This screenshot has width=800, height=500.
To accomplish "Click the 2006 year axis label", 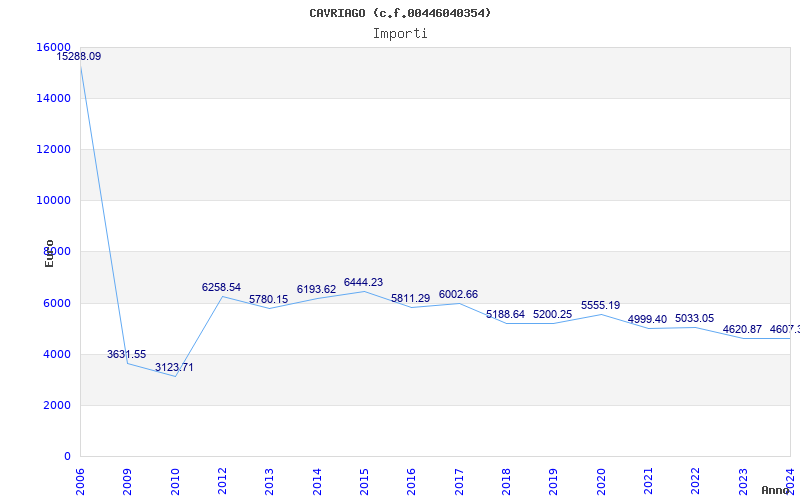I will click(x=80, y=482).
